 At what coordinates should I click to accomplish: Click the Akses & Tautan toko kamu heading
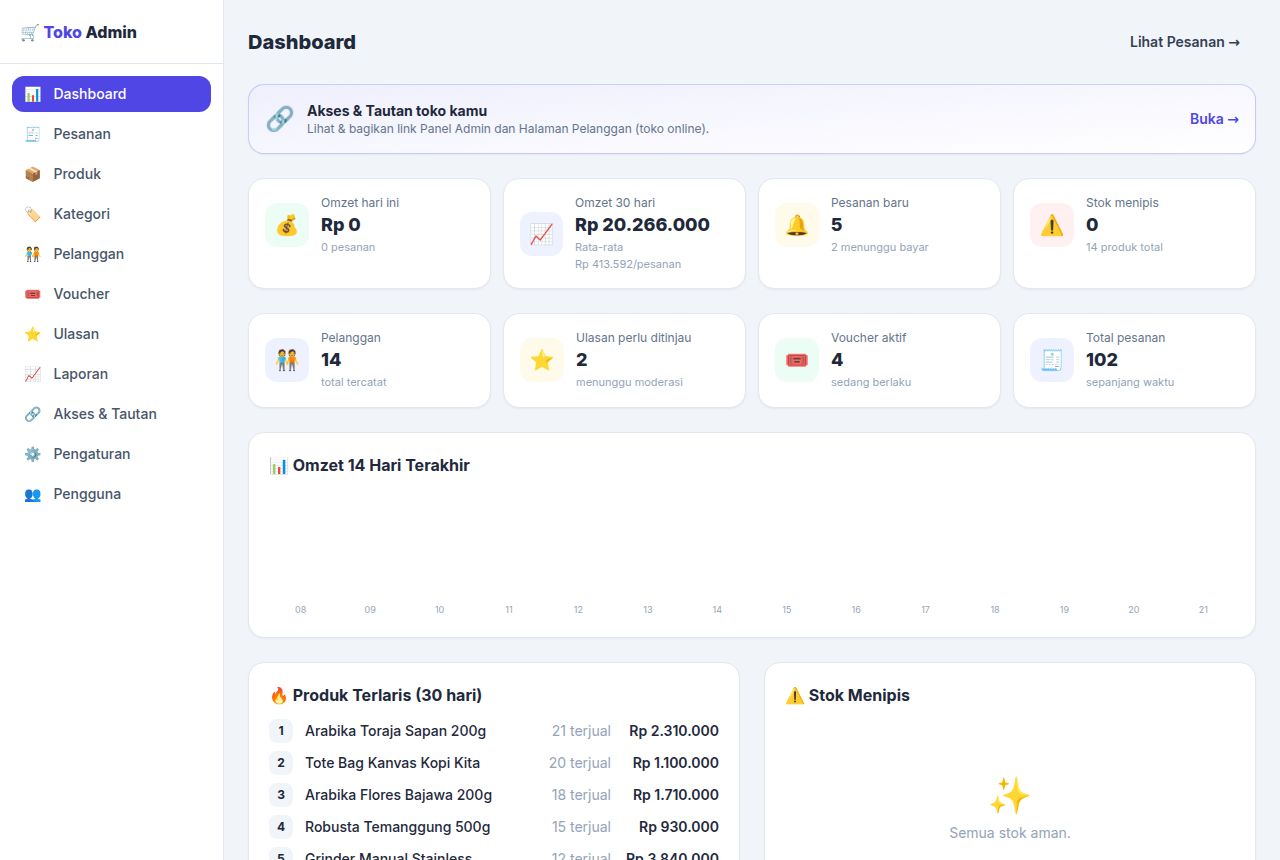(397, 111)
